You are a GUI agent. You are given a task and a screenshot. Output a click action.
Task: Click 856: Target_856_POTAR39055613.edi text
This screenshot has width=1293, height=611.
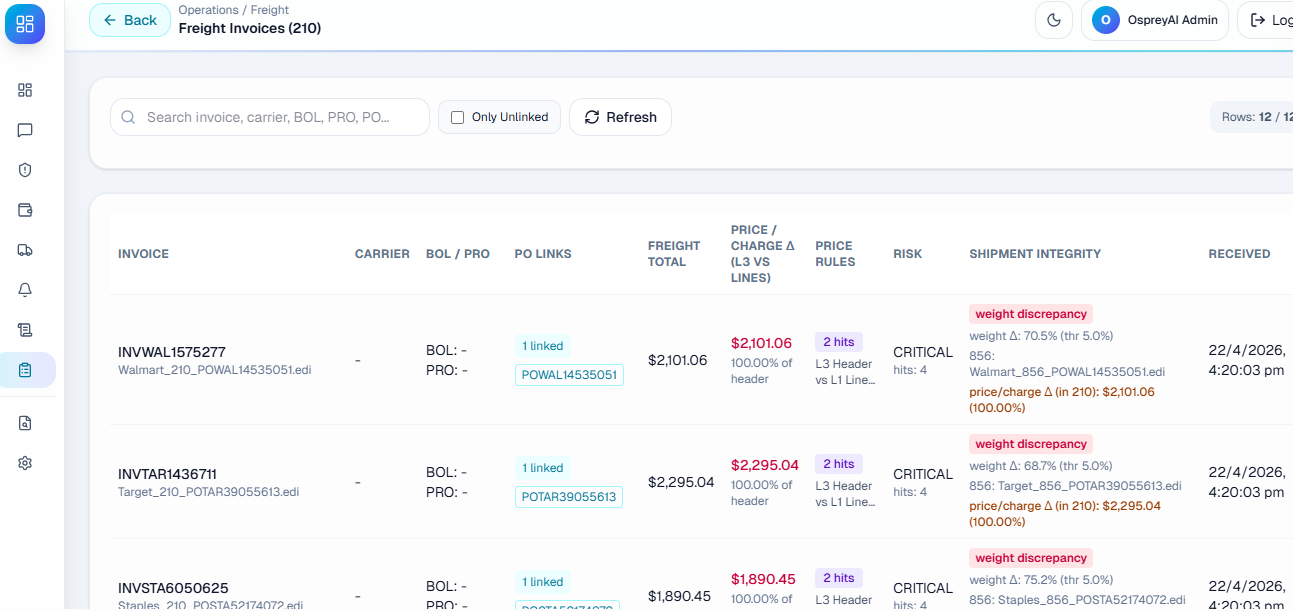(1075, 486)
